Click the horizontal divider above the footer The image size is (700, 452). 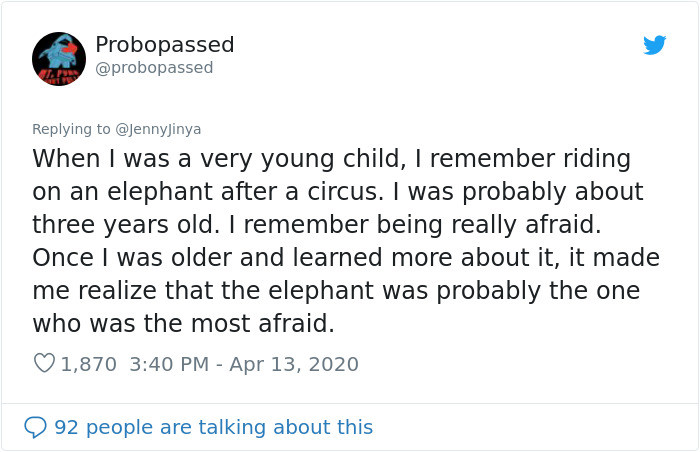[x=350, y=403]
